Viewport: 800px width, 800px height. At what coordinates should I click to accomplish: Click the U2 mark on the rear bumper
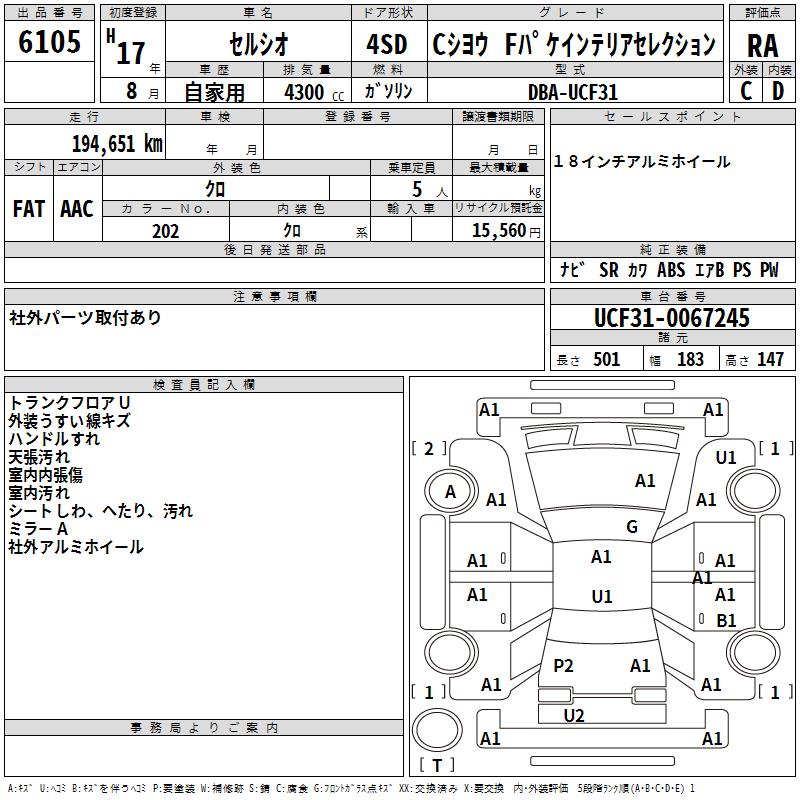click(x=573, y=716)
